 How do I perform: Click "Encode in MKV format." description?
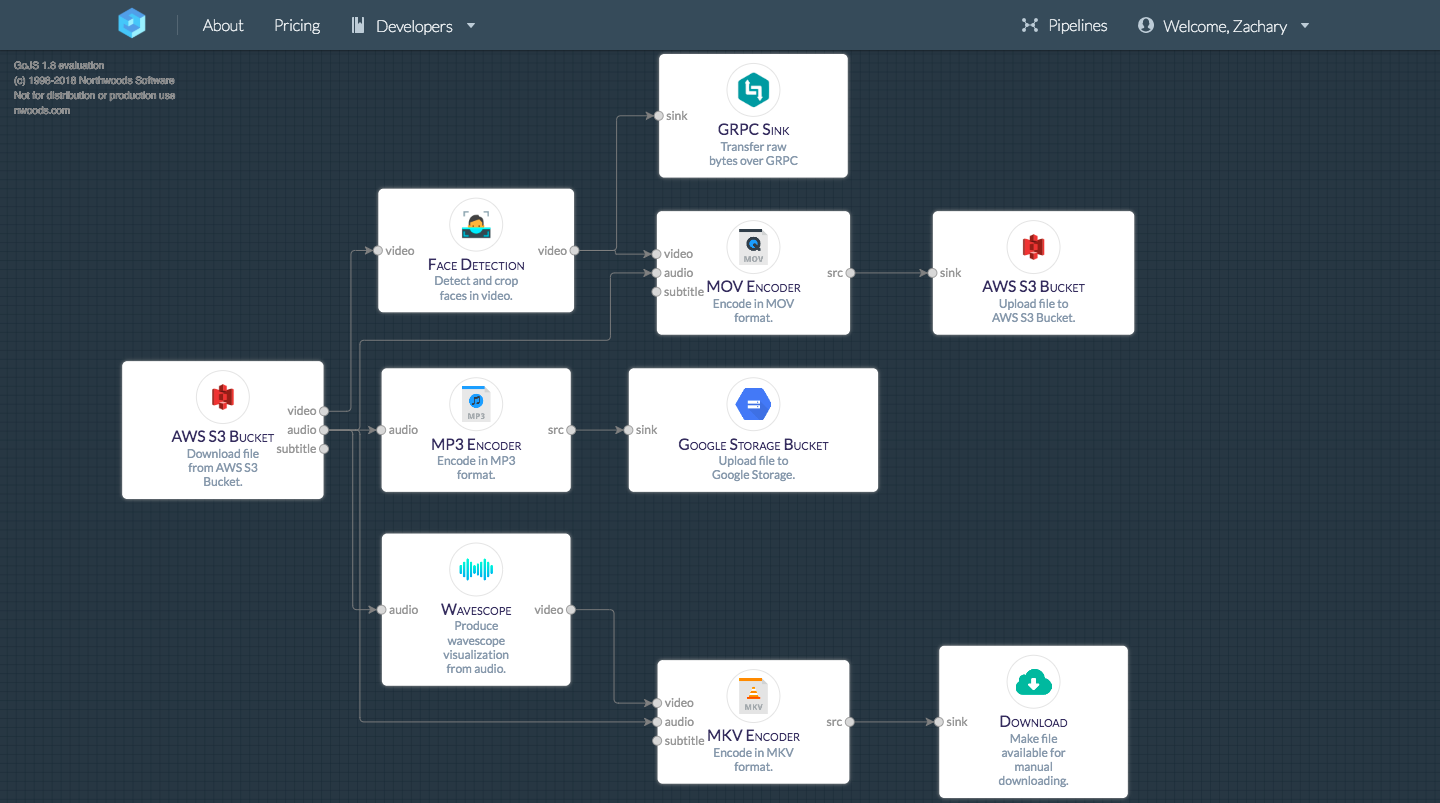point(753,760)
